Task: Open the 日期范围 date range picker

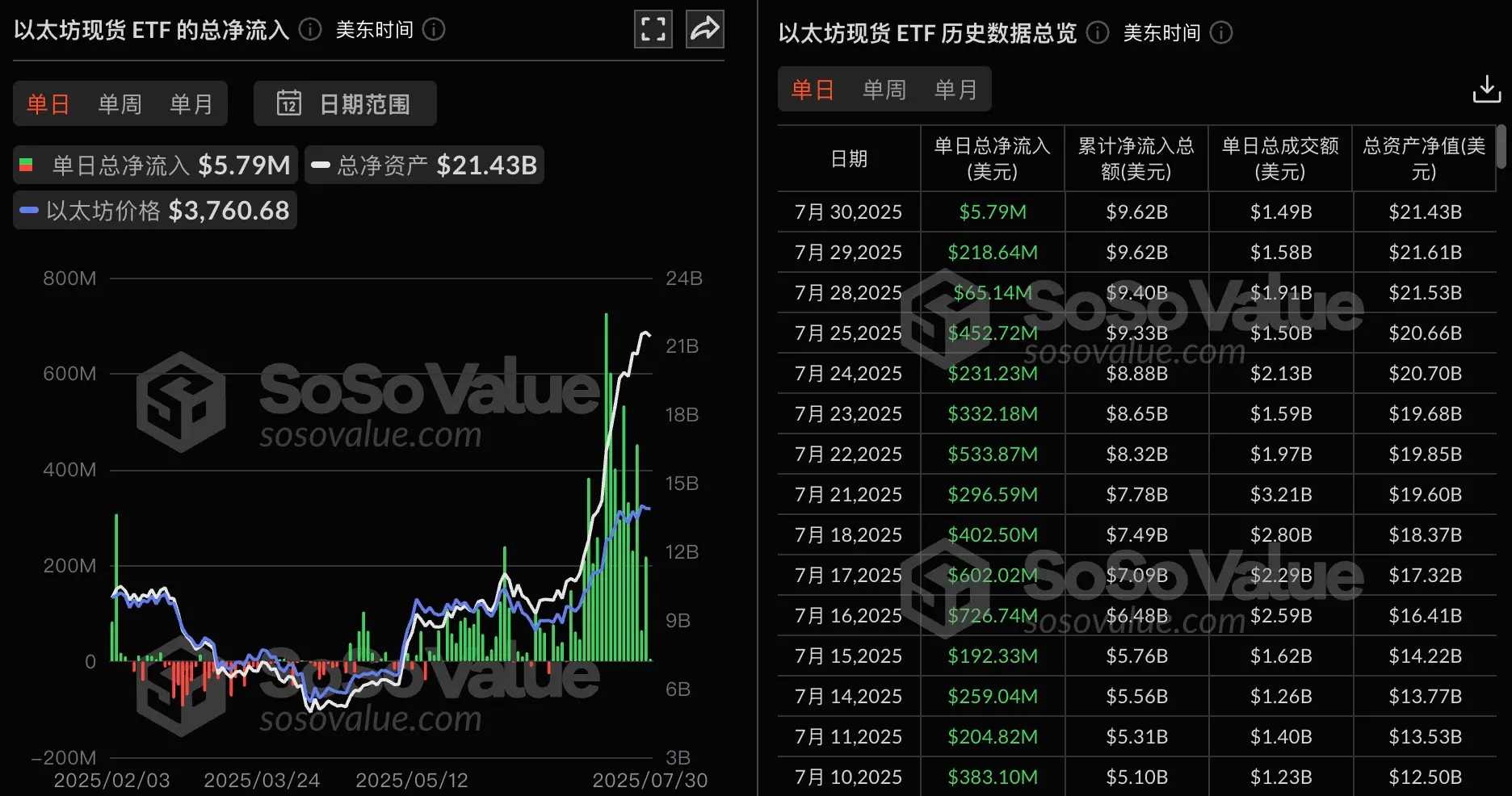Action: [345, 103]
